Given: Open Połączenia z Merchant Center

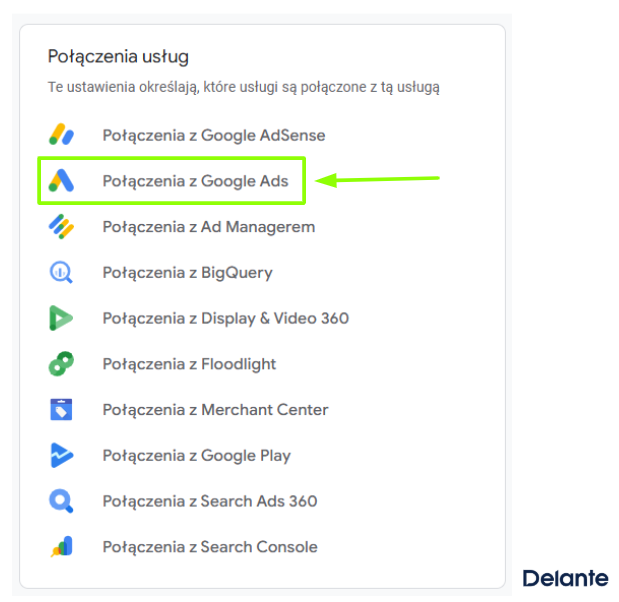Looking at the screenshot, I should [x=215, y=410].
